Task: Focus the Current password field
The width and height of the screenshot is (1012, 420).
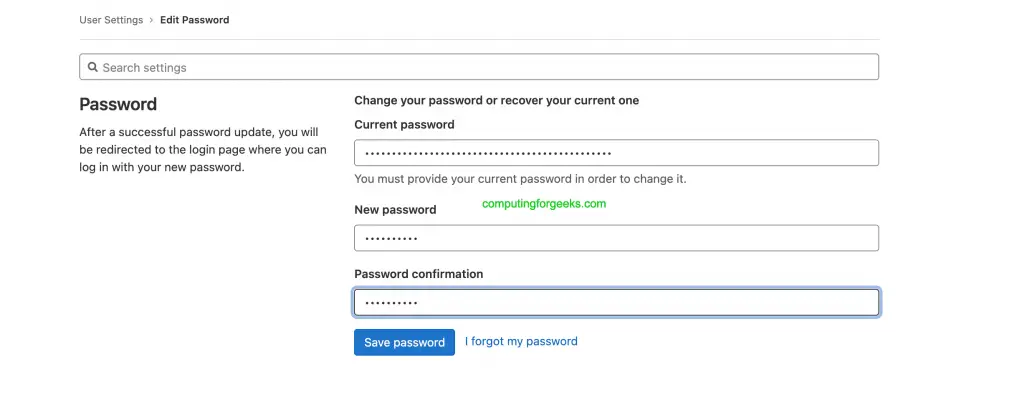Action: click(616, 153)
